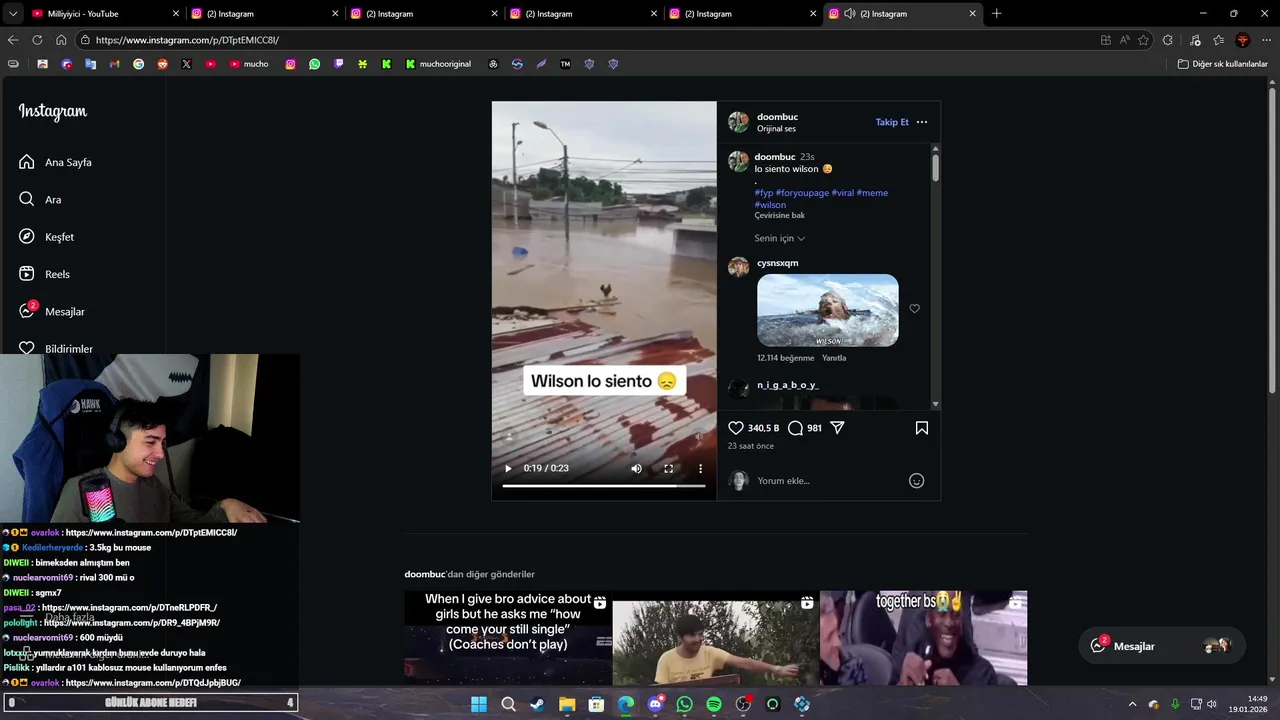Add page to favorites star
This screenshot has height=720, width=1280.
point(1143,40)
